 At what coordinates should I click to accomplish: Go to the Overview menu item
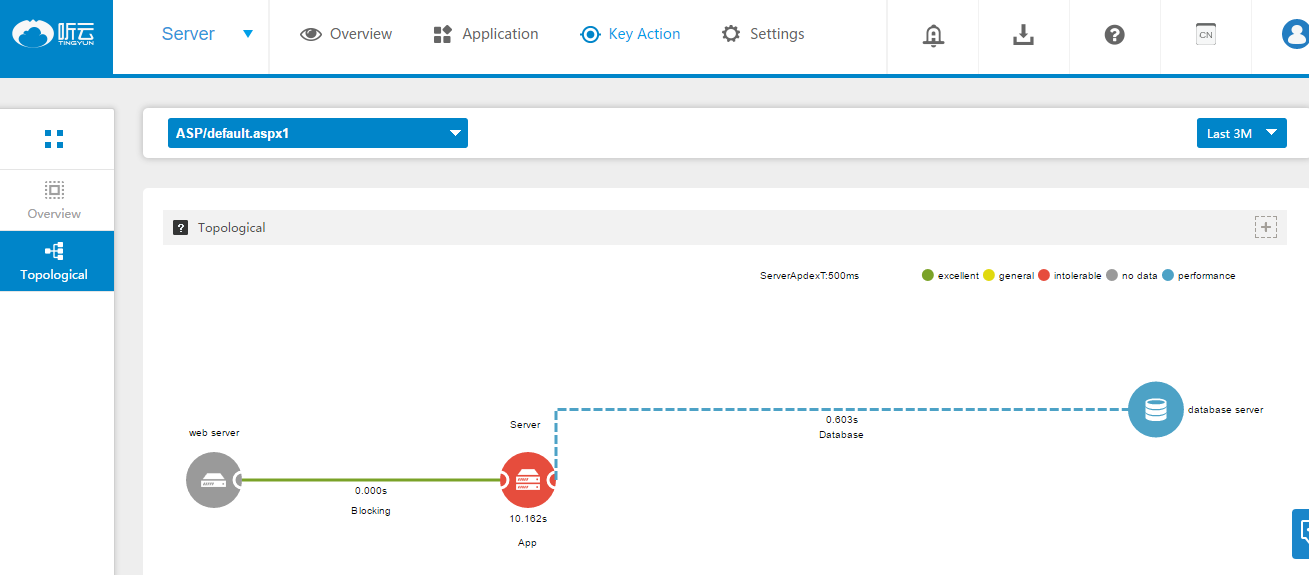(346, 34)
